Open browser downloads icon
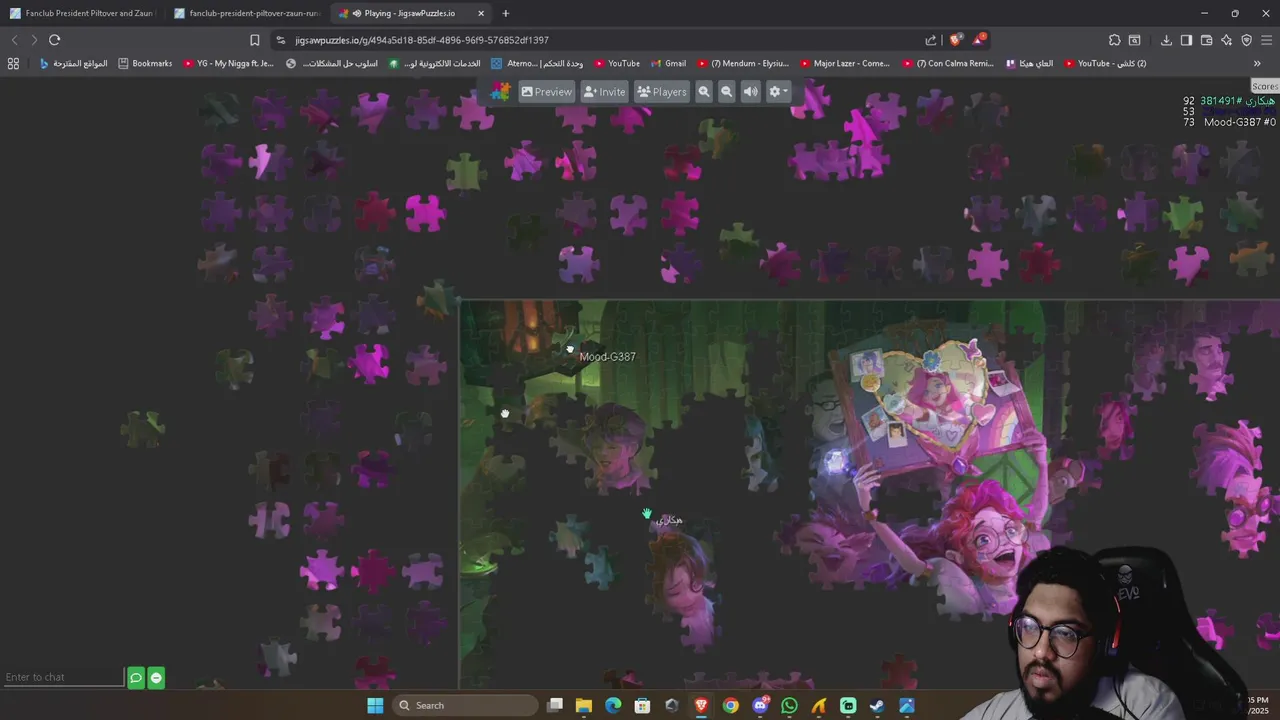1280x720 pixels. (x=1166, y=40)
